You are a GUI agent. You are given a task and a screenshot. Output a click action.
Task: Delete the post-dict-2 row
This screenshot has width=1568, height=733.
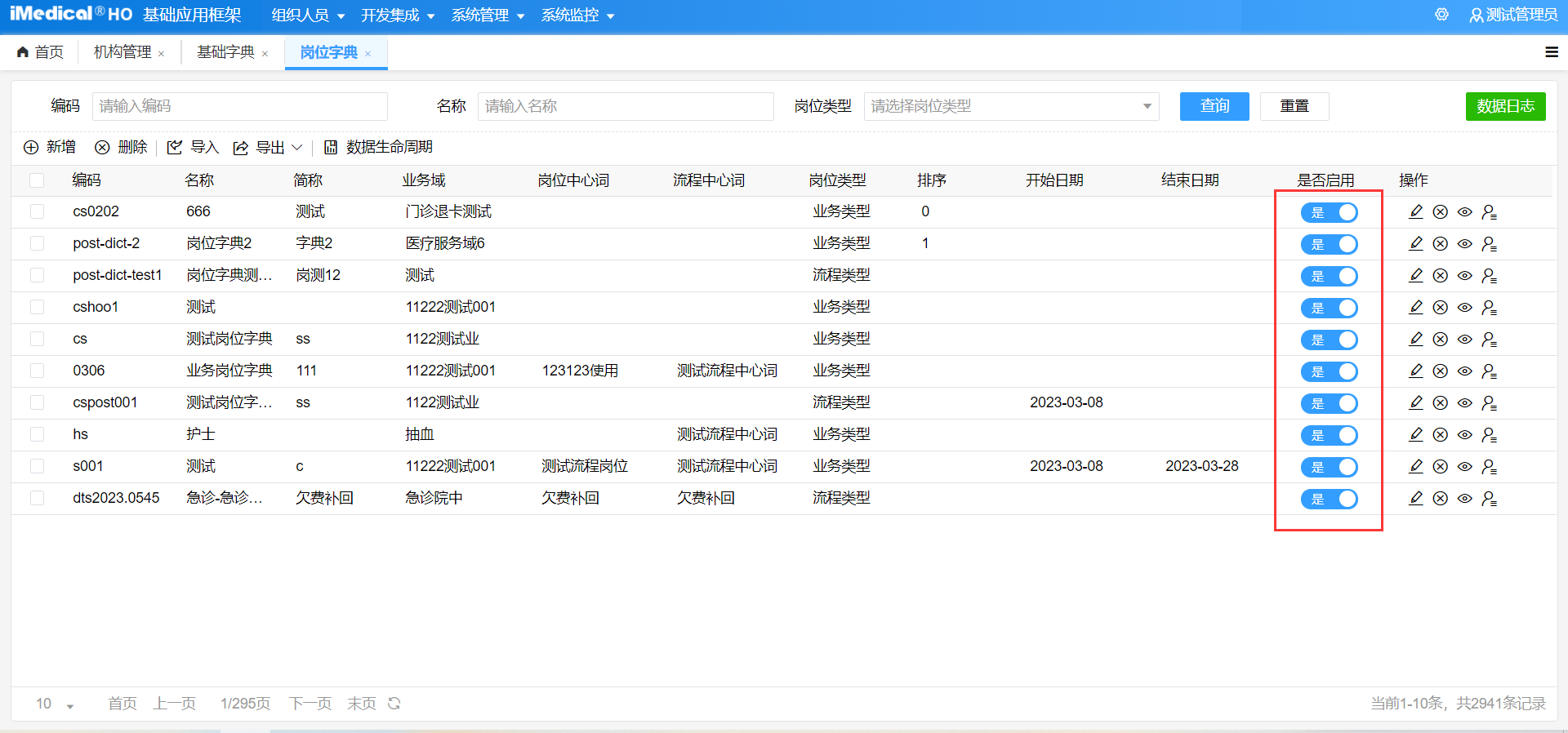click(x=1441, y=244)
